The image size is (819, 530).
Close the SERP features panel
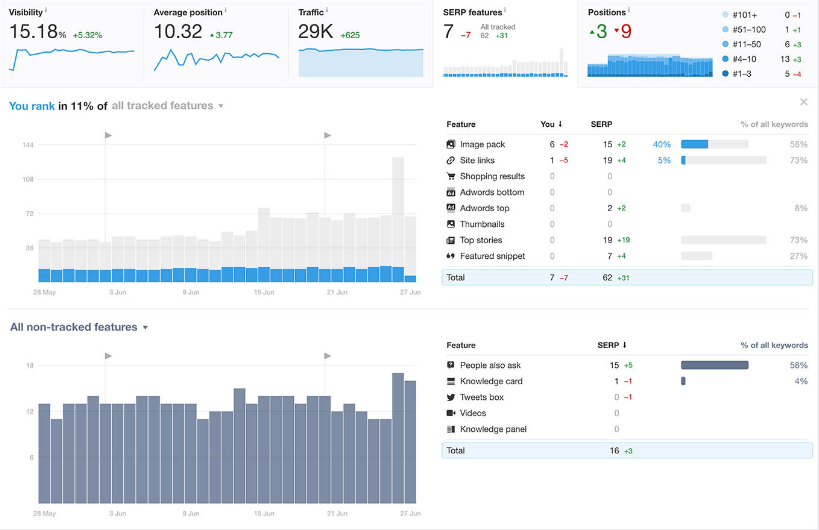click(x=804, y=102)
